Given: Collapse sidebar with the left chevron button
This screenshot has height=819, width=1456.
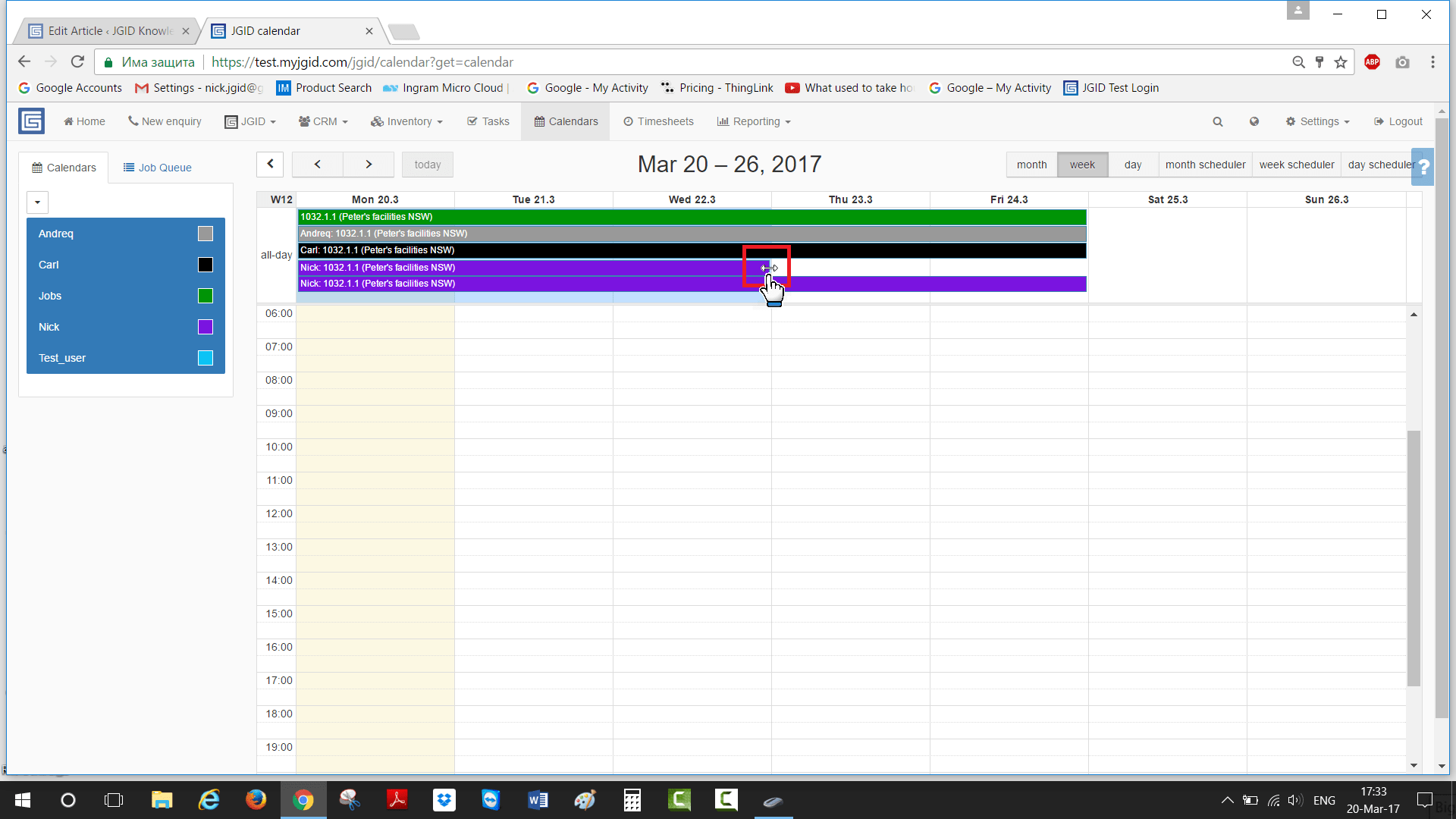Looking at the screenshot, I should [x=270, y=165].
